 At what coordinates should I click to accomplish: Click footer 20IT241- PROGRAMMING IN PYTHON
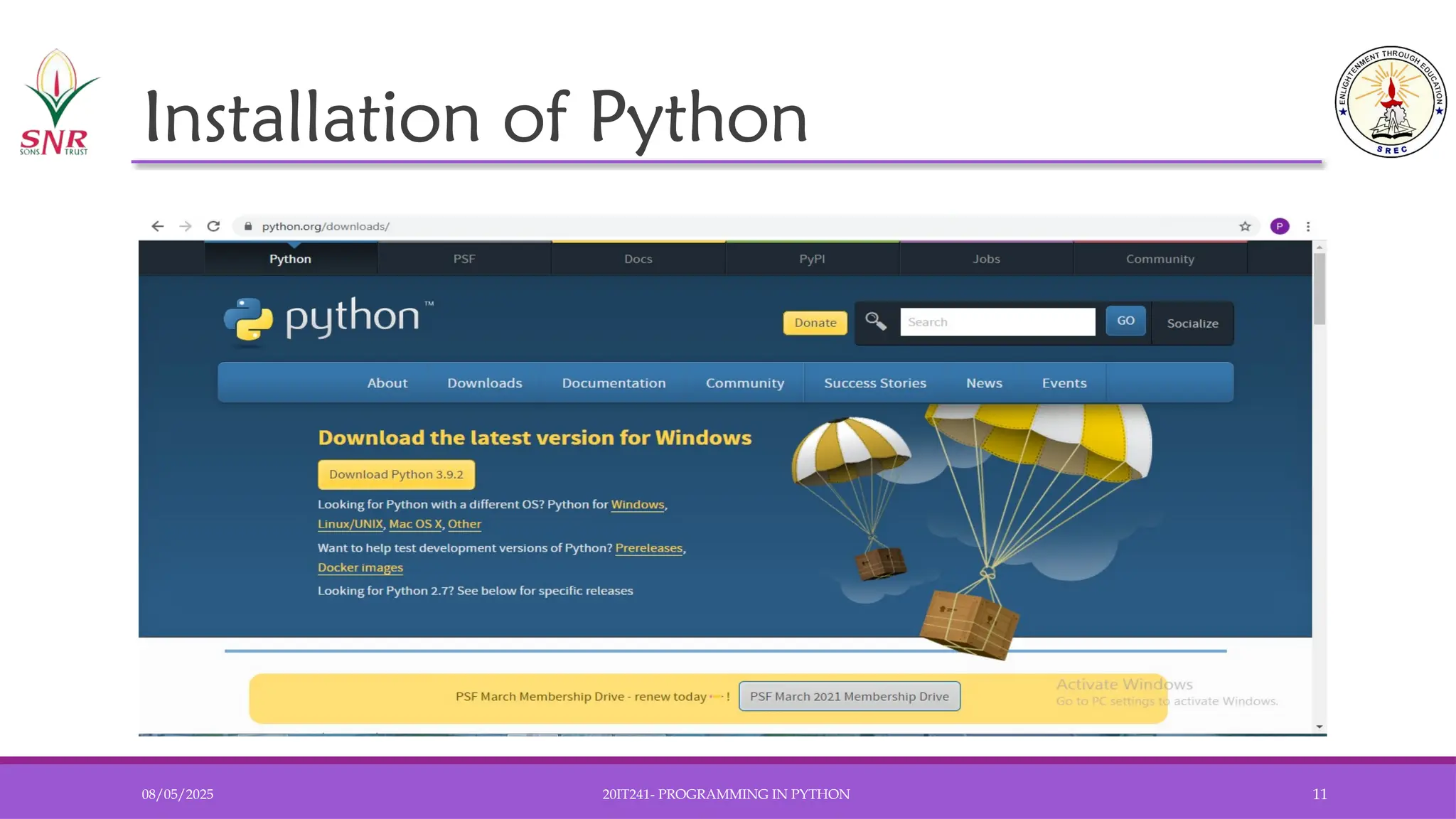(726, 794)
